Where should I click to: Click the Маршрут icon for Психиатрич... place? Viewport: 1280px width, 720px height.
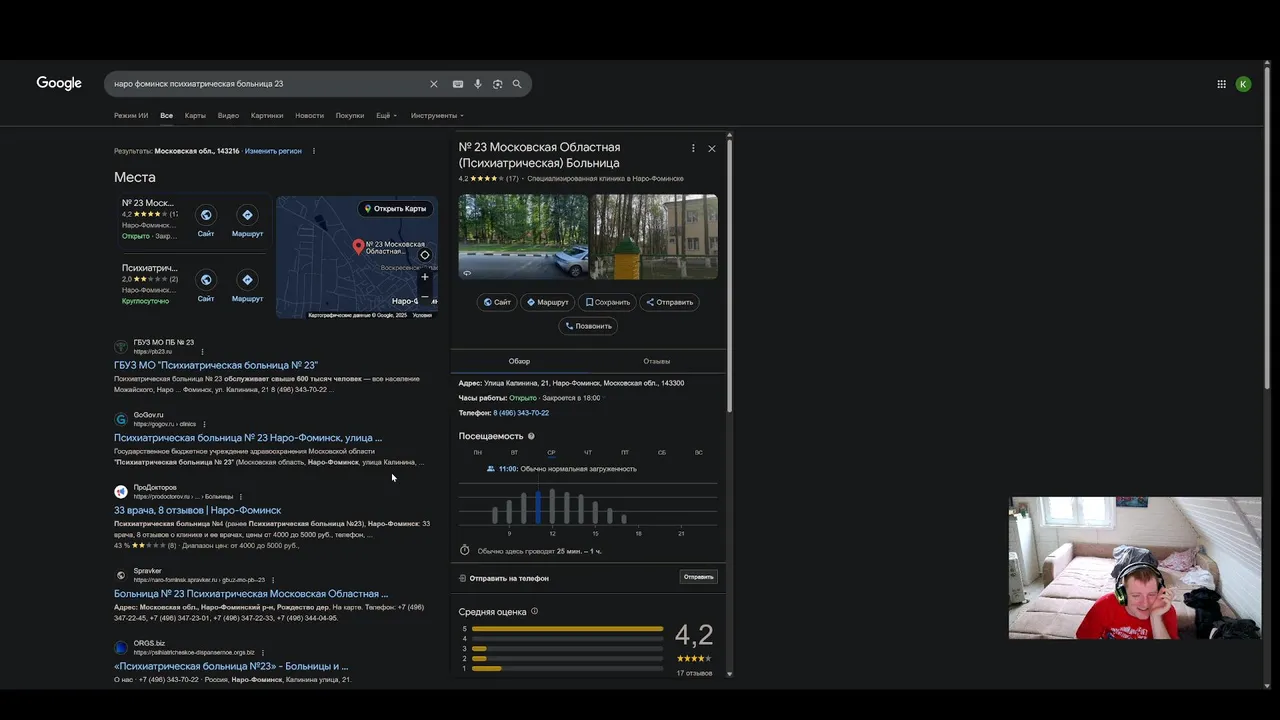[247, 280]
